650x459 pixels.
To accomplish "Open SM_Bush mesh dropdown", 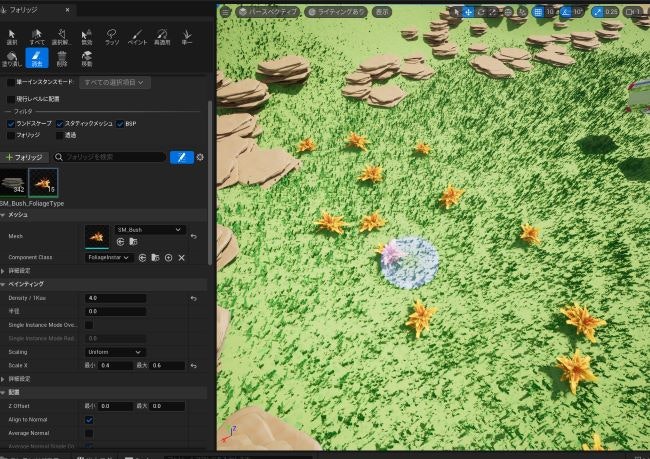I will (x=150, y=230).
